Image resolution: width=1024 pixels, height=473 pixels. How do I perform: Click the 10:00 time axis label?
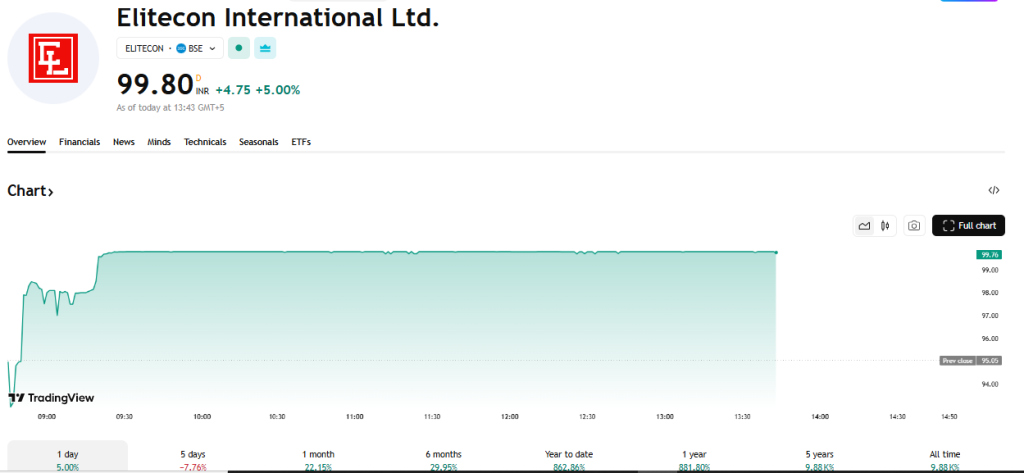point(202,416)
